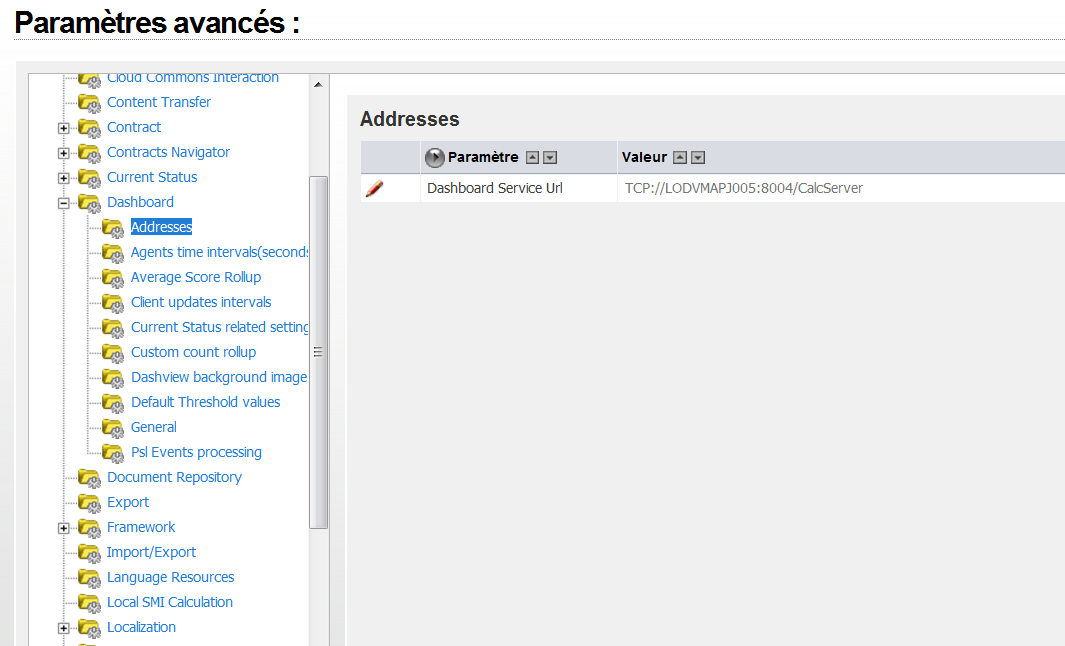Click the Document Repository folder icon
Viewport: 1065px width, 646px height.
(90, 478)
